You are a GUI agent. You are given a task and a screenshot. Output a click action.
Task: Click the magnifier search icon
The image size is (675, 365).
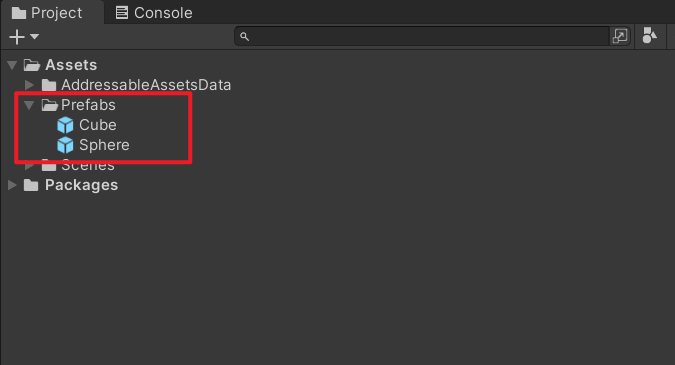[245, 37]
